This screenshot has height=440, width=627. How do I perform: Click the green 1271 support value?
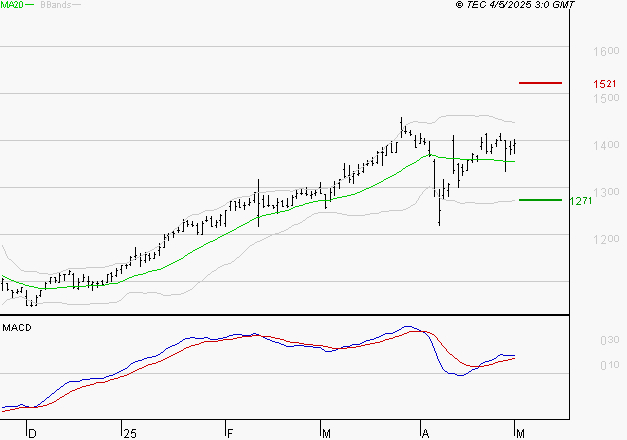coord(581,201)
